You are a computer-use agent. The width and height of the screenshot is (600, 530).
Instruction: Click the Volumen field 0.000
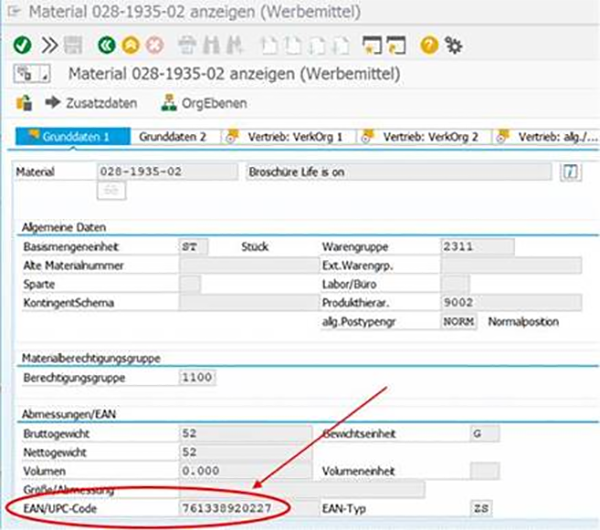coord(245,471)
